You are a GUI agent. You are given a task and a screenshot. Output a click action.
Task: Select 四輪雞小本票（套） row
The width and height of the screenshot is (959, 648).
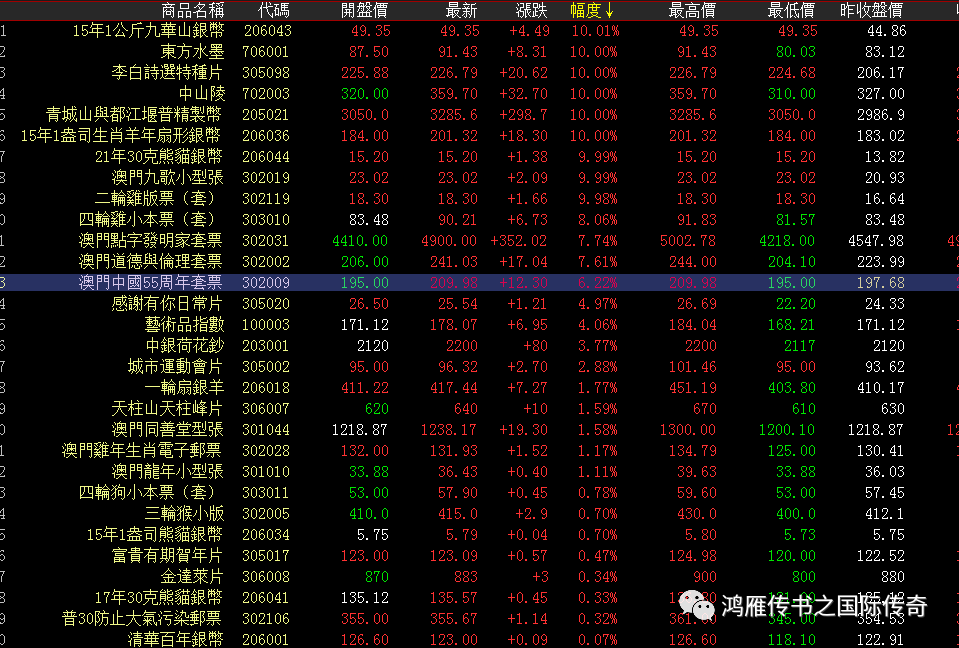pos(480,219)
